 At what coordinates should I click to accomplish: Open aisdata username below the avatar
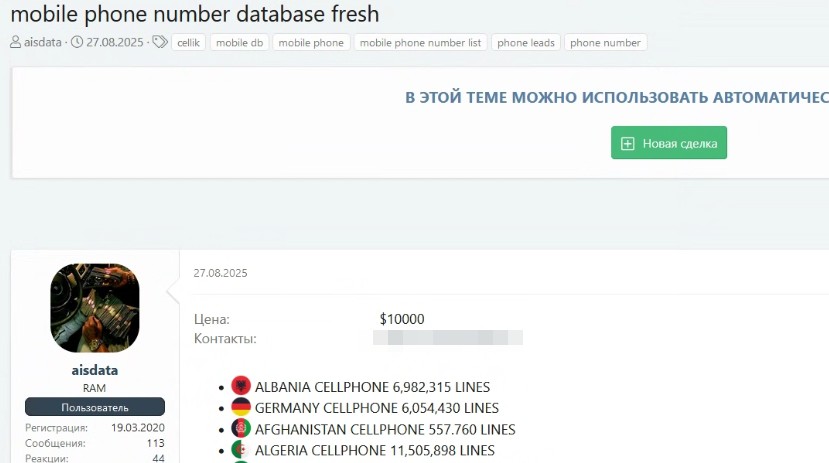point(95,370)
